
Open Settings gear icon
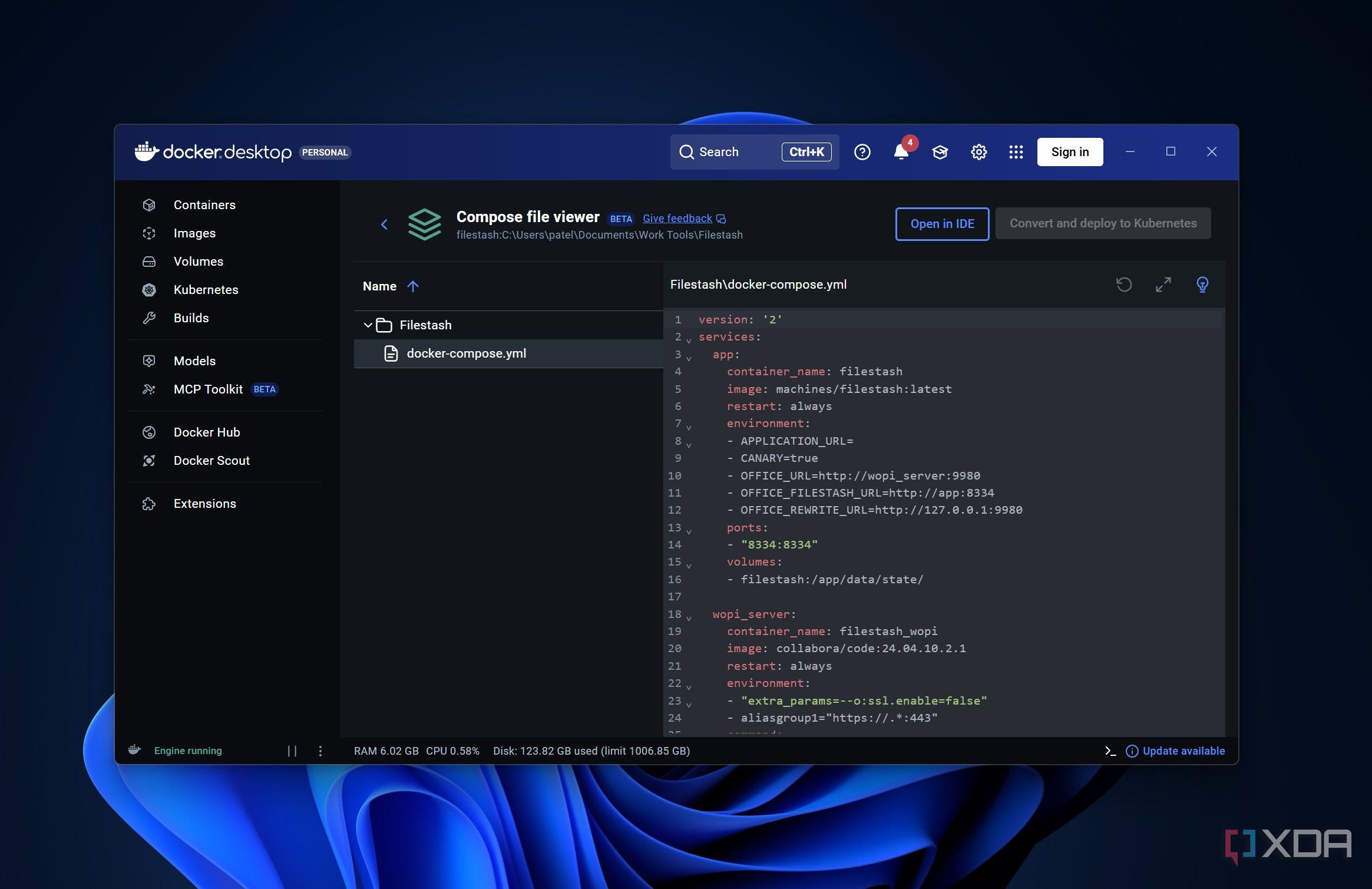pyautogui.click(x=978, y=152)
